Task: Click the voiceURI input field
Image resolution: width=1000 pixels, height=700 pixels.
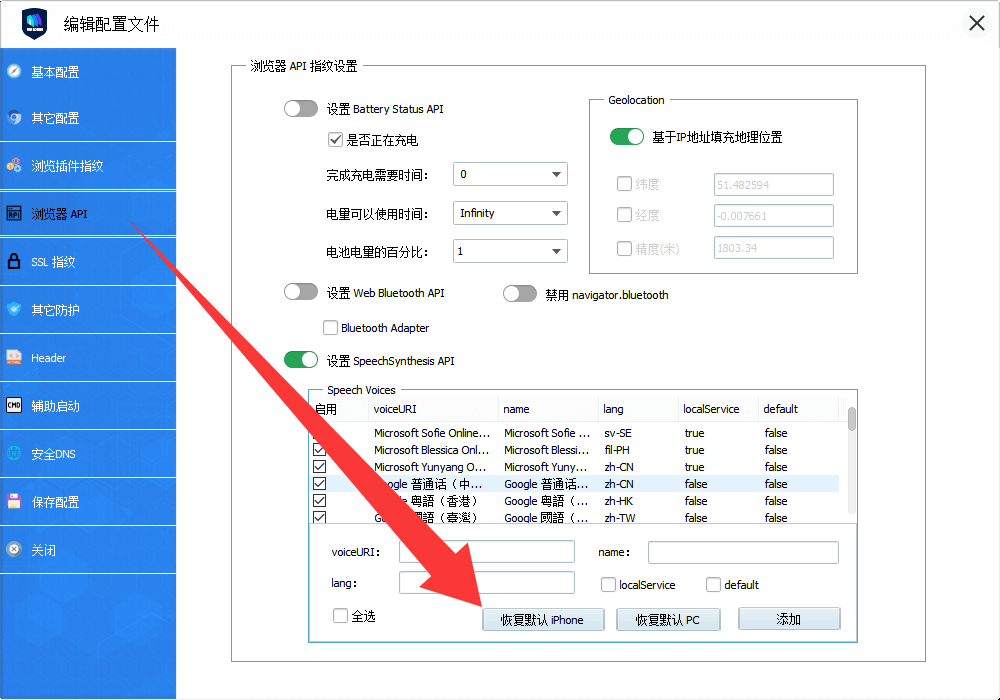Action: point(487,551)
